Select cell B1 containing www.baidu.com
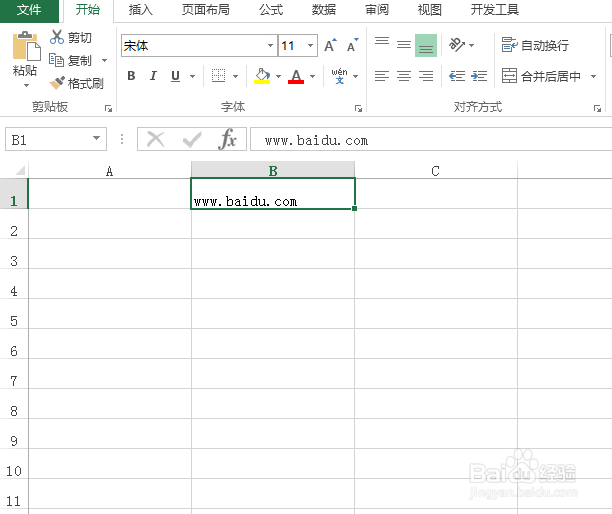Screen dimensions: 612x514 tap(273, 194)
